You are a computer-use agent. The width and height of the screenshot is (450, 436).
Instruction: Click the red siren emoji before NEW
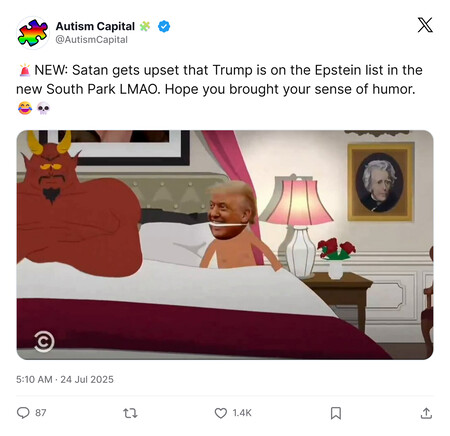25,70
